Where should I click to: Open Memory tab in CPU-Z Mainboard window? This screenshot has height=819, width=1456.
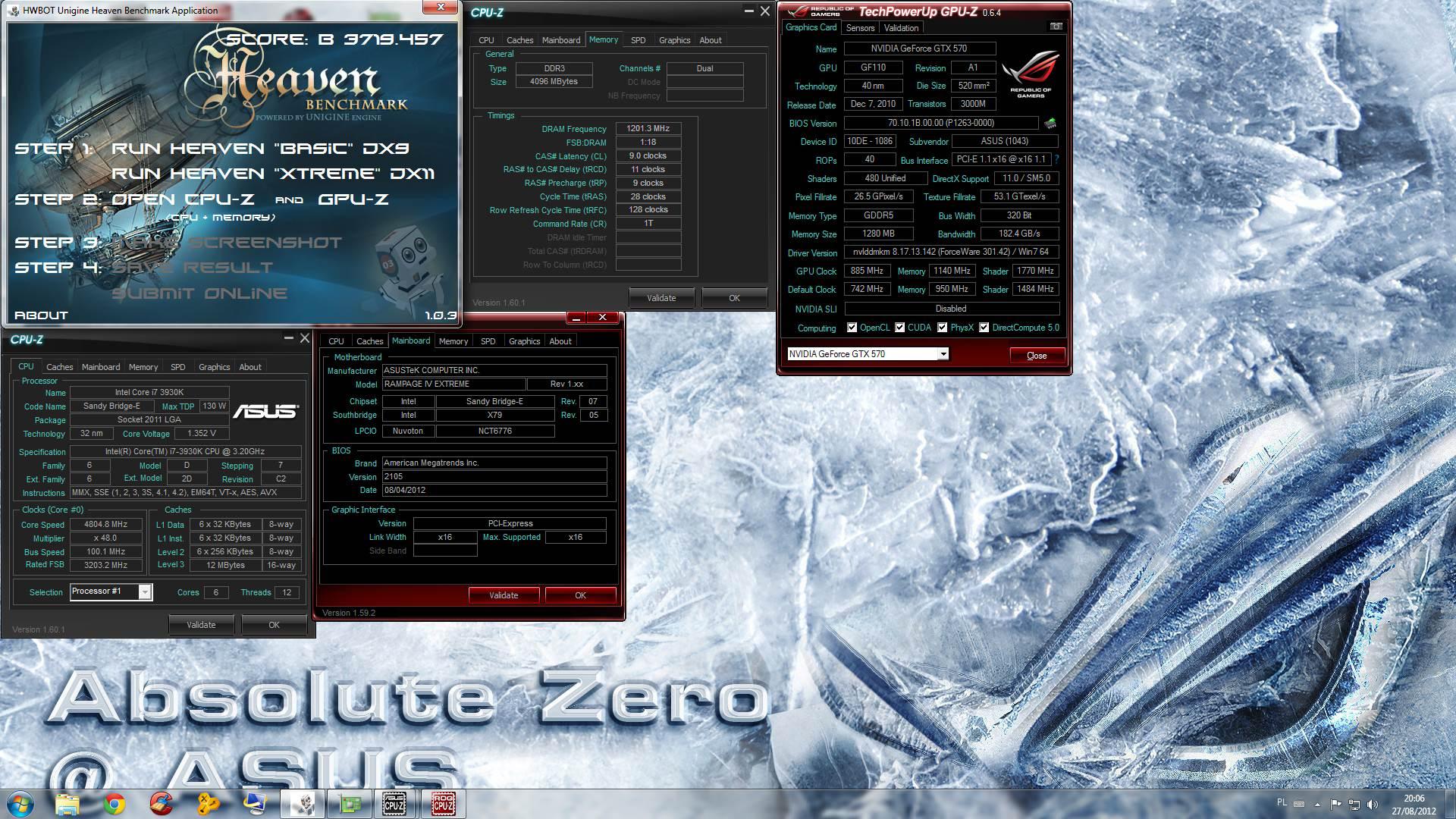tap(453, 341)
